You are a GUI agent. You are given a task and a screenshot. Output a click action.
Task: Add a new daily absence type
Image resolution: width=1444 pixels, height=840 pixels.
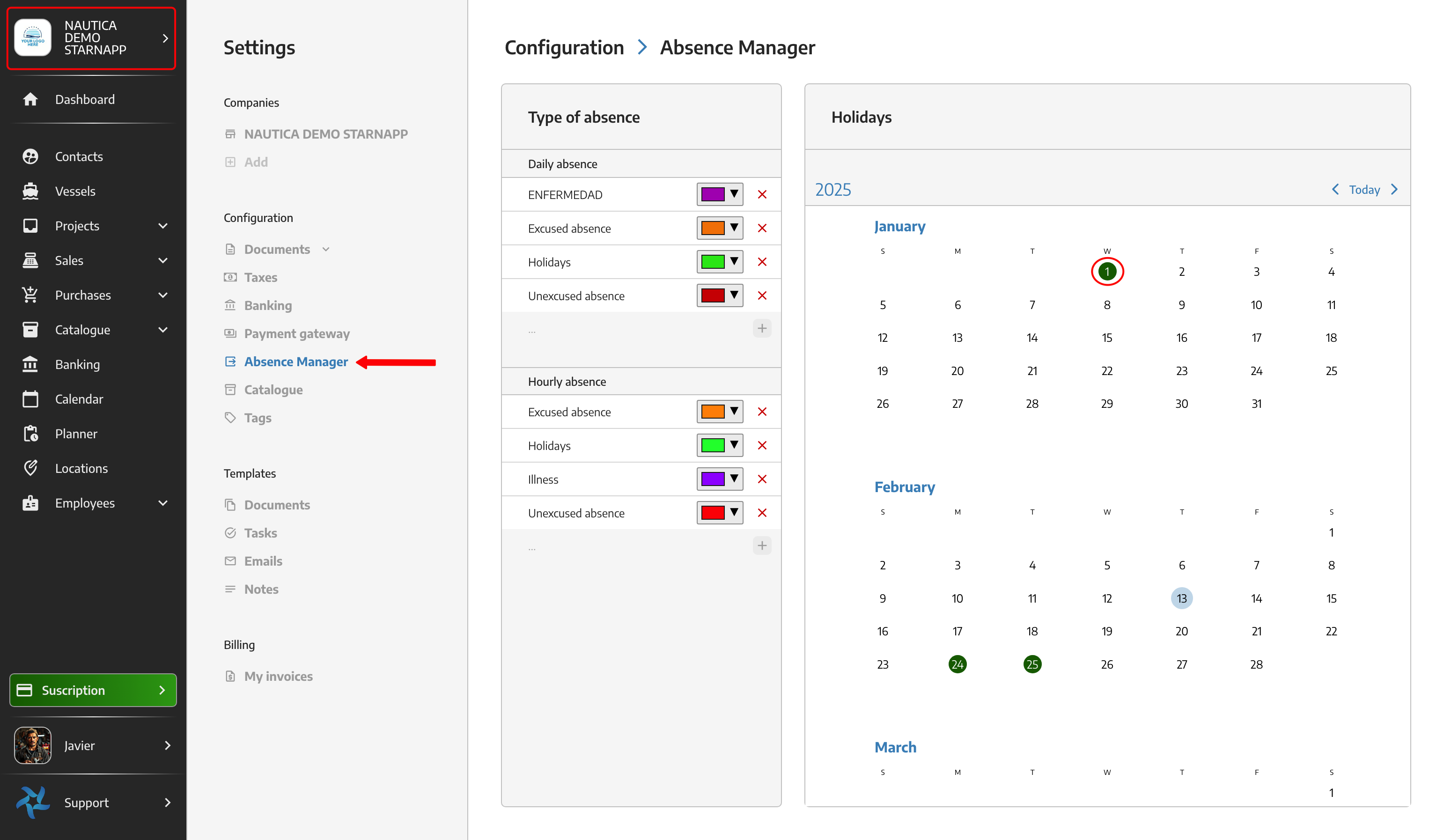coord(762,328)
